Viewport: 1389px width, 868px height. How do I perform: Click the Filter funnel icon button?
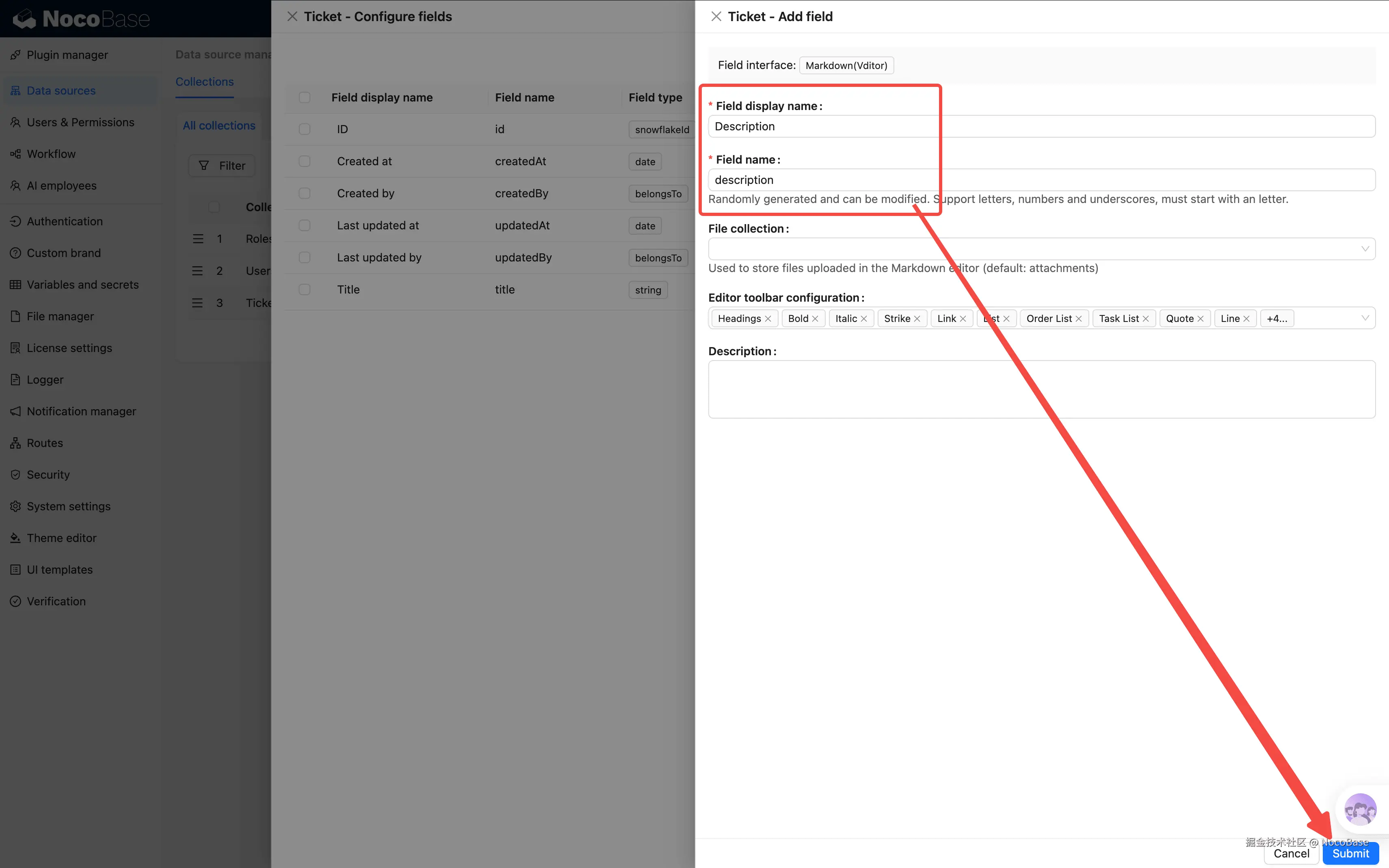[x=222, y=166]
